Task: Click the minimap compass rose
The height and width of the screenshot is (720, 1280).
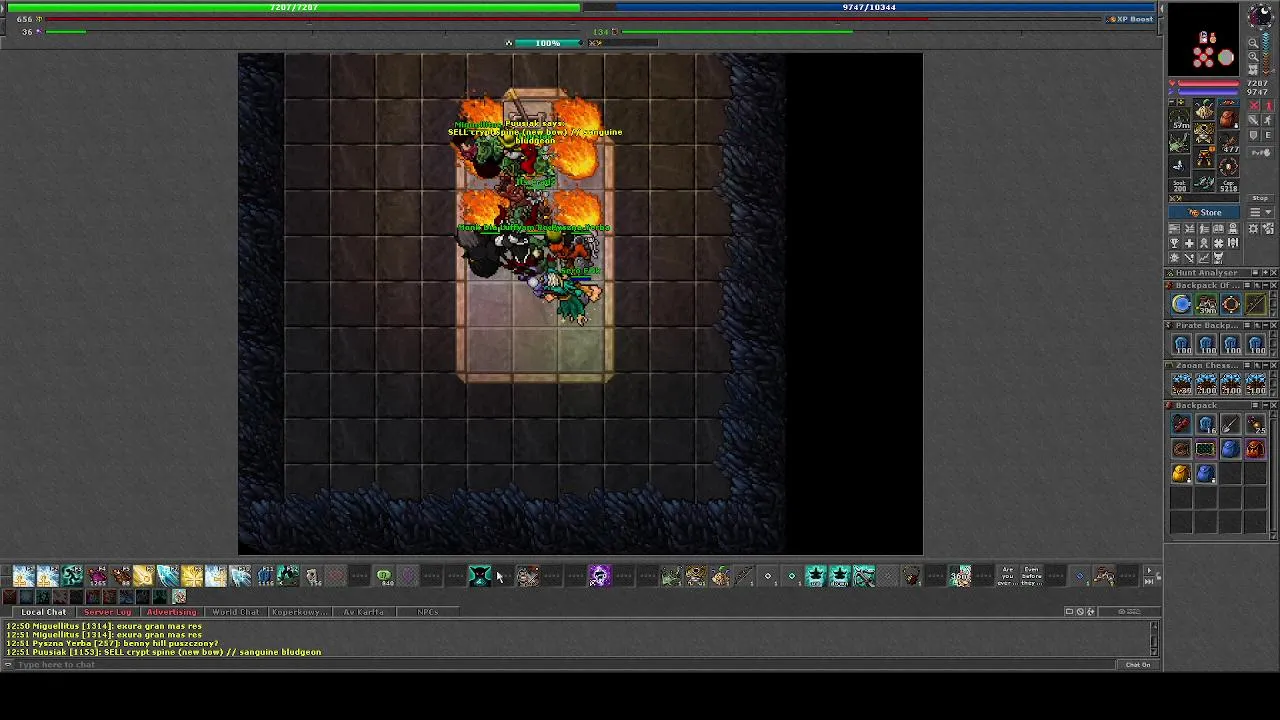Action: (1261, 15)
